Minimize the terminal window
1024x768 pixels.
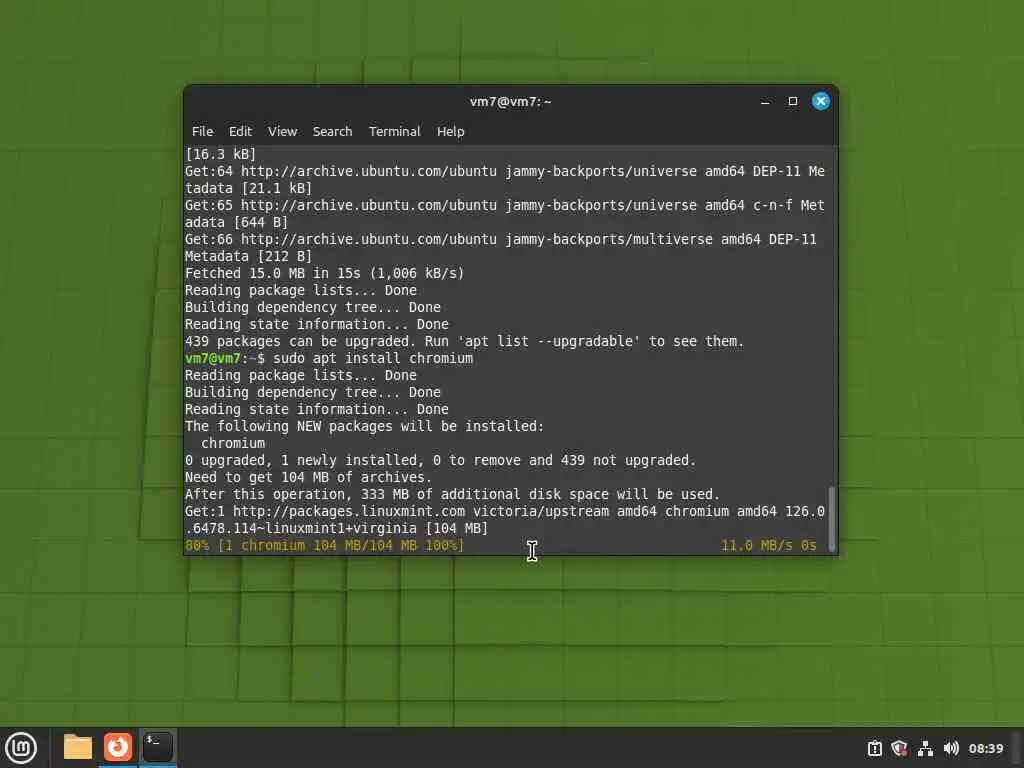point(765,101)
